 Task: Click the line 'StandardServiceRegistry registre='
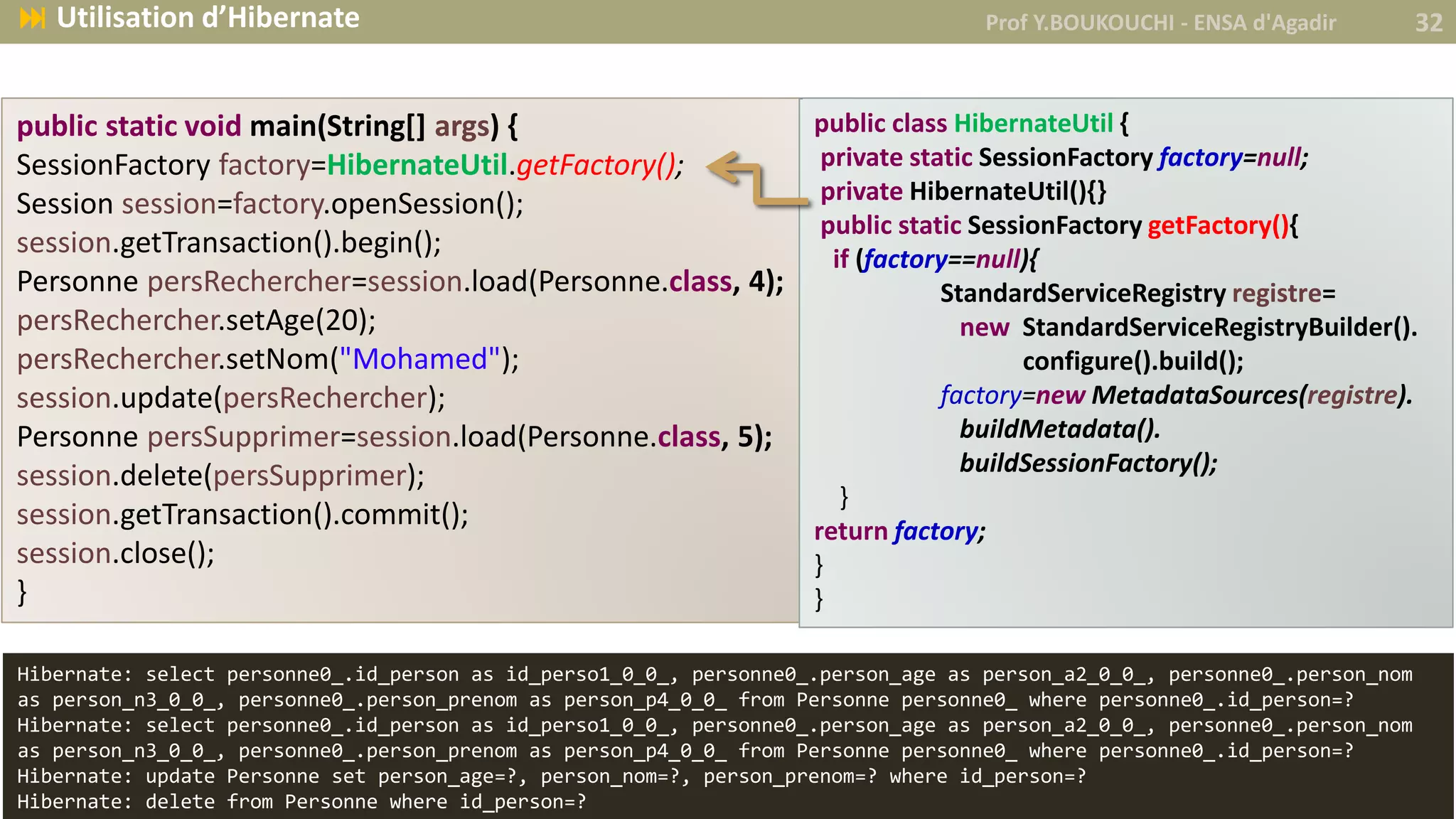pyautogui.click(x=1138, y=294)
